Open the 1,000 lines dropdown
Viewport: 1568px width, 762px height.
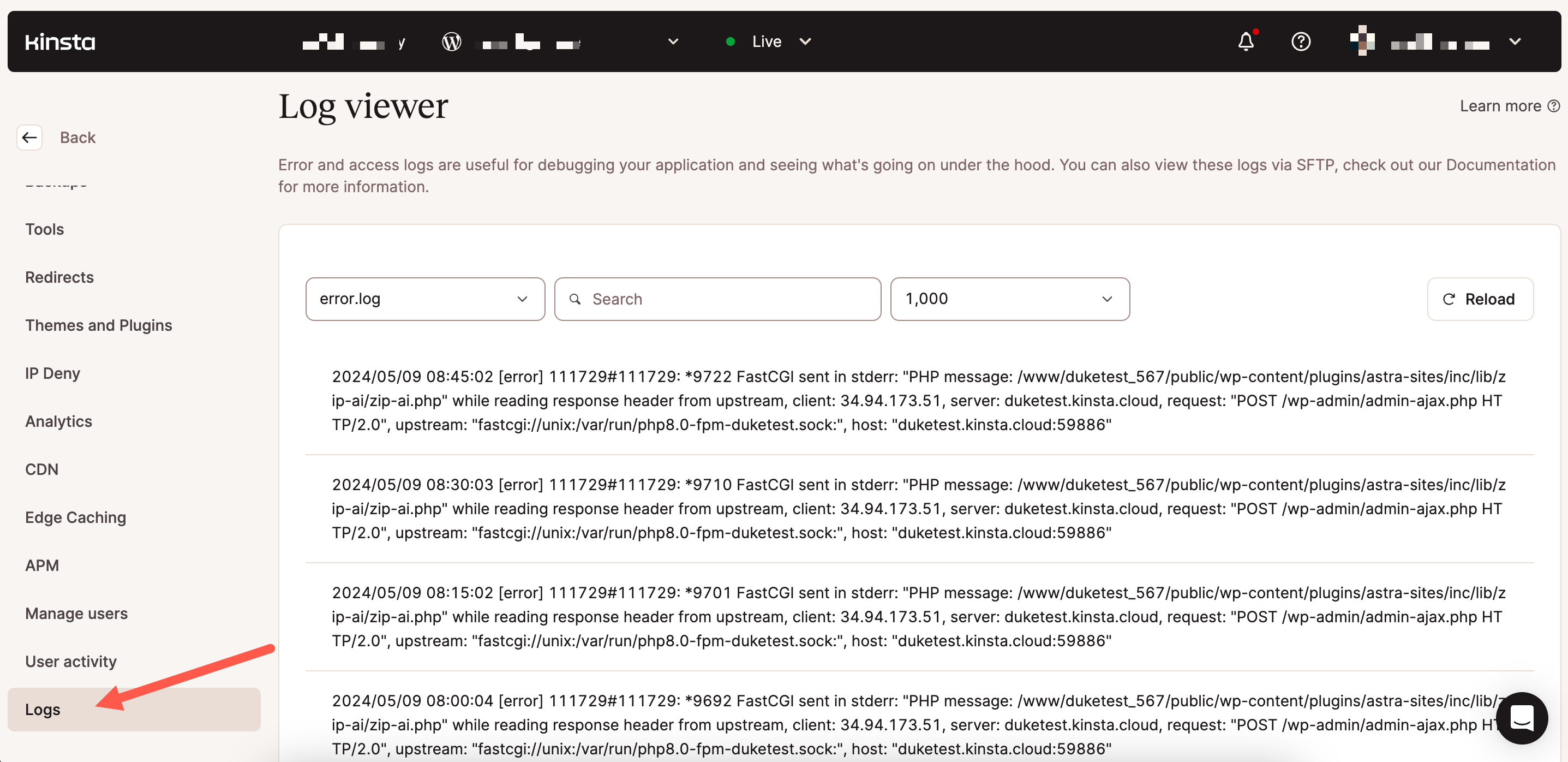(1009, 299)
